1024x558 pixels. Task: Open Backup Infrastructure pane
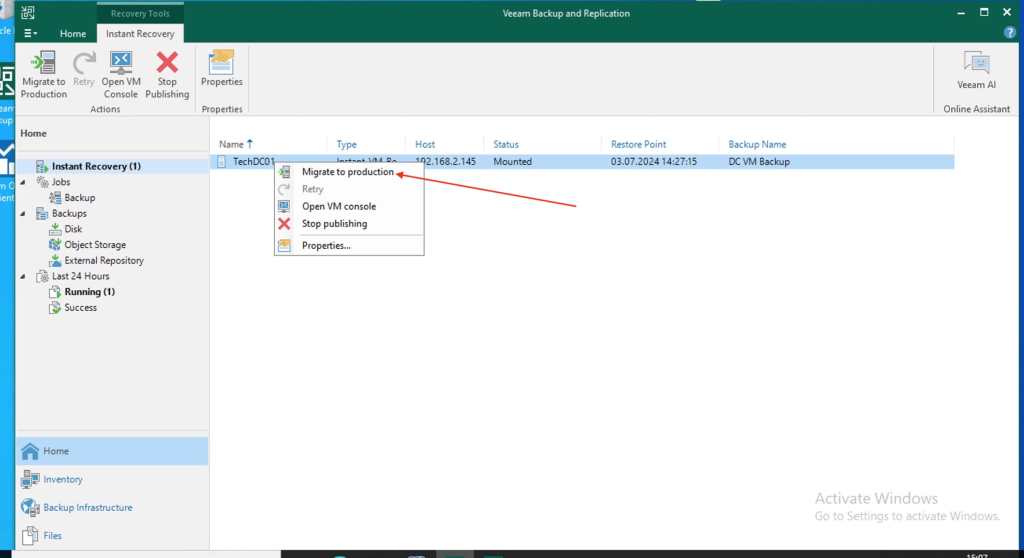point(112,508)
